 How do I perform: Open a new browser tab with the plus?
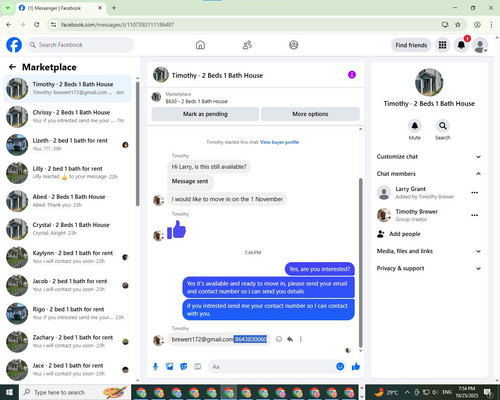click(x=114, y=8)
